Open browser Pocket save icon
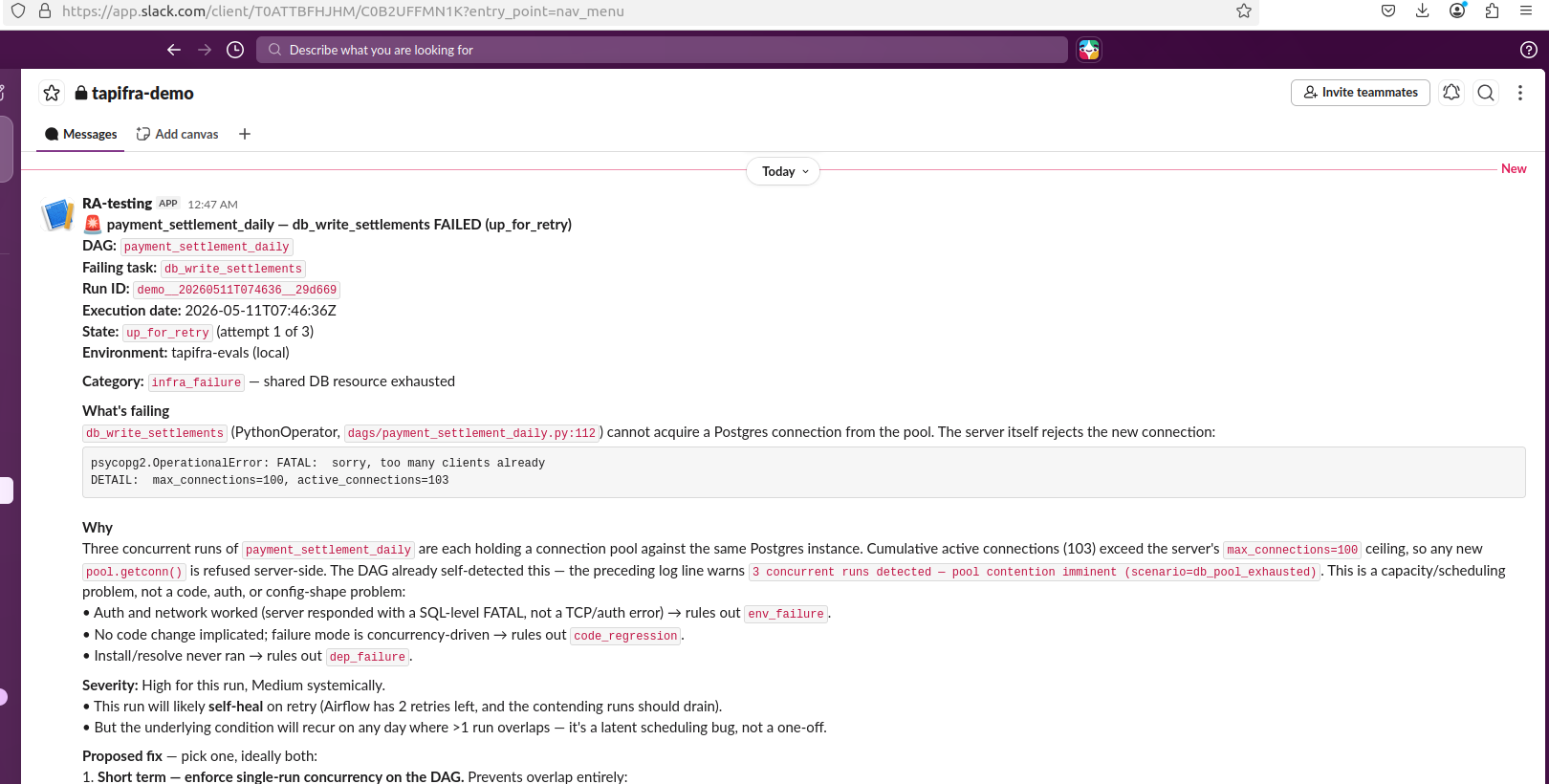 1388,11
